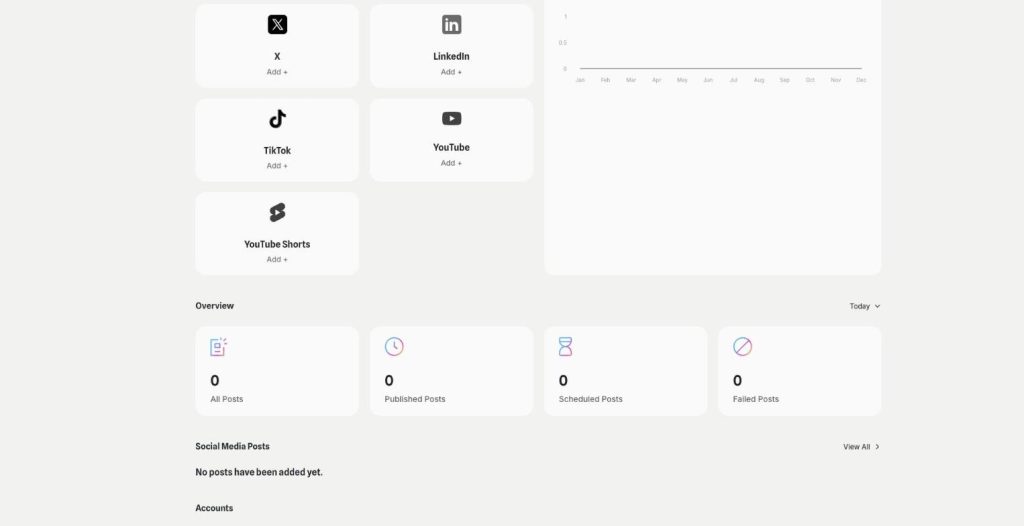Click the LinkedIn name label
Image resolution: width=1024 pixels, height=526 pixels.
(x=451, y=57)
